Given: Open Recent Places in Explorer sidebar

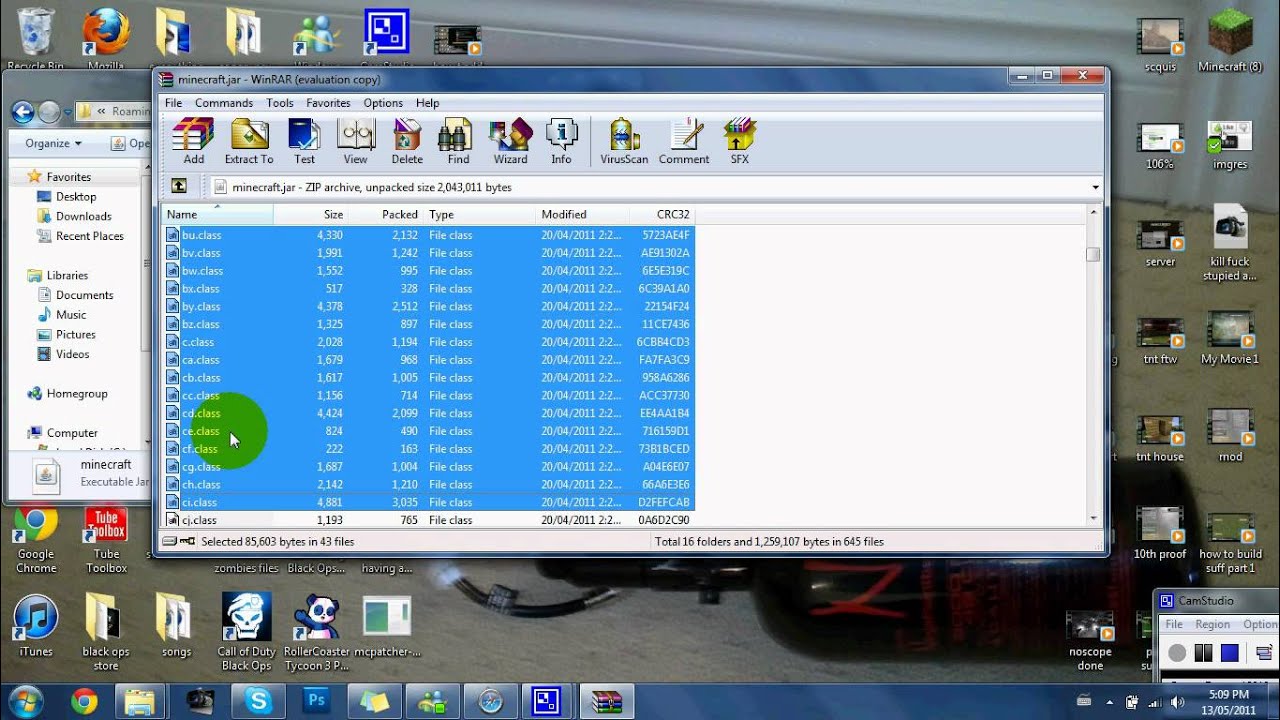Looking at the screenshot, I should click(x=89, y=236).
